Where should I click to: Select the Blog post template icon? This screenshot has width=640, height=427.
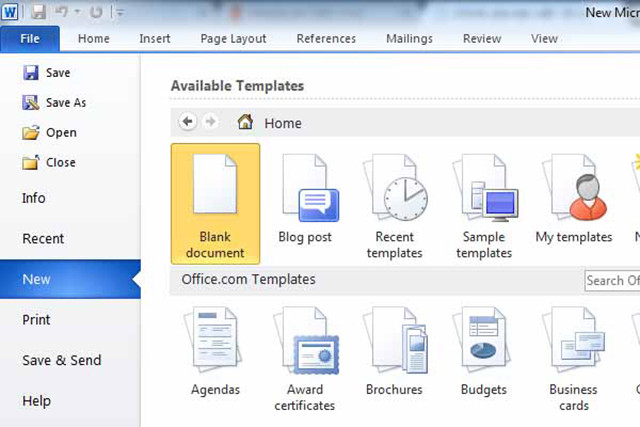point(310,188)
